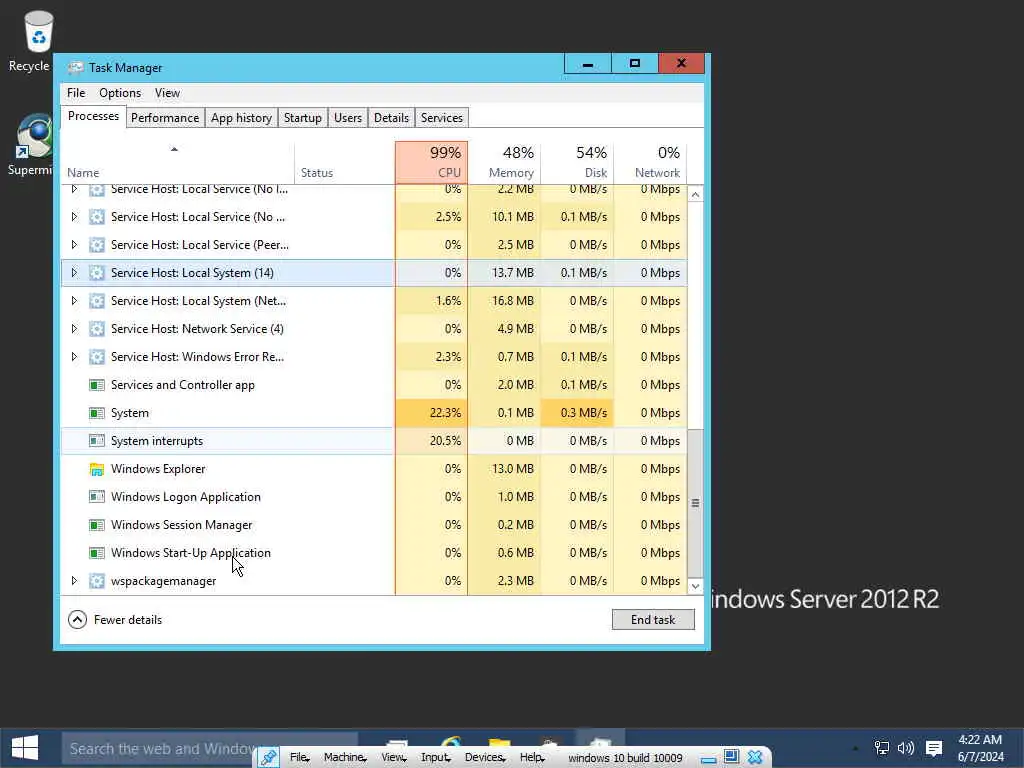1024x768 pixels.
Task: Click the Task Manager title bar icon
Action: (75, 68)
